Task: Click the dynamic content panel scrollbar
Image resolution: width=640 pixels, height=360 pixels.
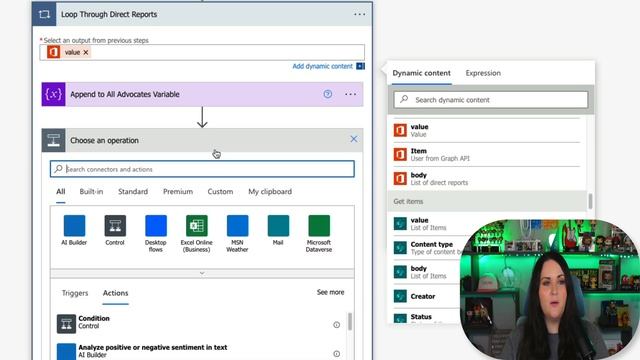Action: point(590,202)
